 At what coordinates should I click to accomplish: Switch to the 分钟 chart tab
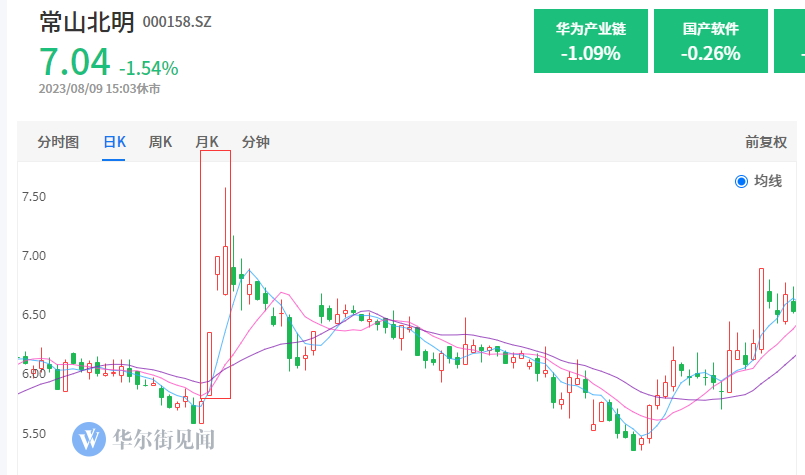click(256, 142)
